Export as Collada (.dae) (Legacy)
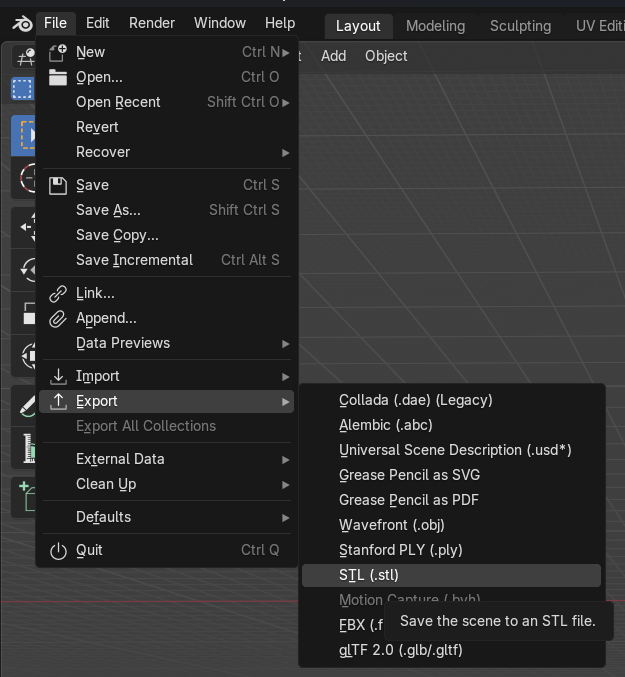625x677 pixels. click(451, 400)
